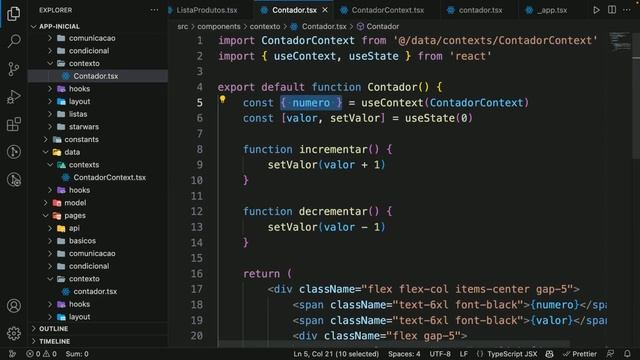
Task: Open the Manage gear icon
Action: (x=13, y=333)
